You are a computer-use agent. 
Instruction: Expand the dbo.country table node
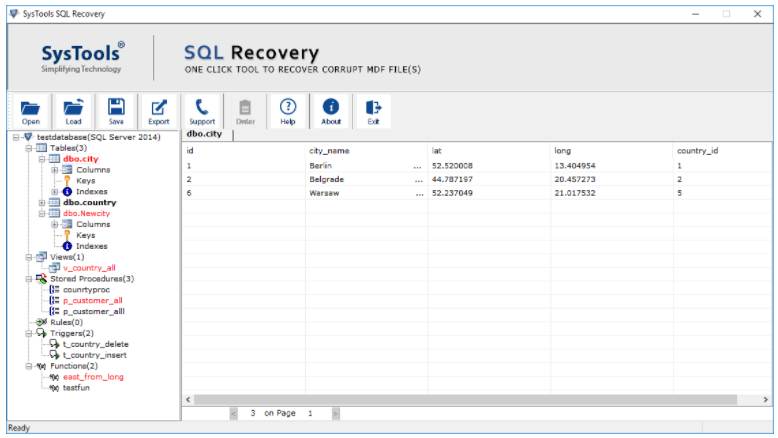[42, 202]
